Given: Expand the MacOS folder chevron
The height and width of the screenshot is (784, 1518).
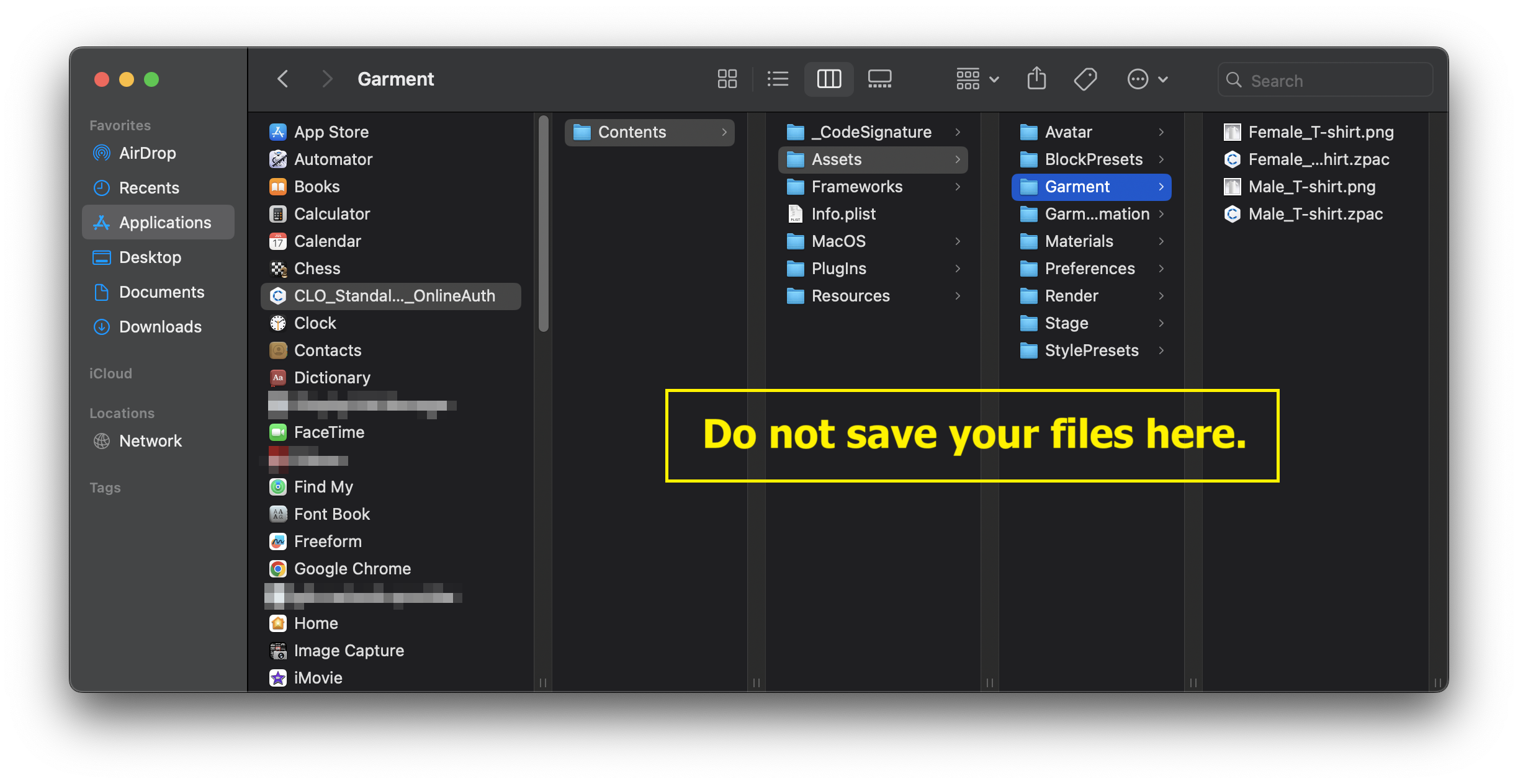Looking at the screenshot, I should point(958,241).
